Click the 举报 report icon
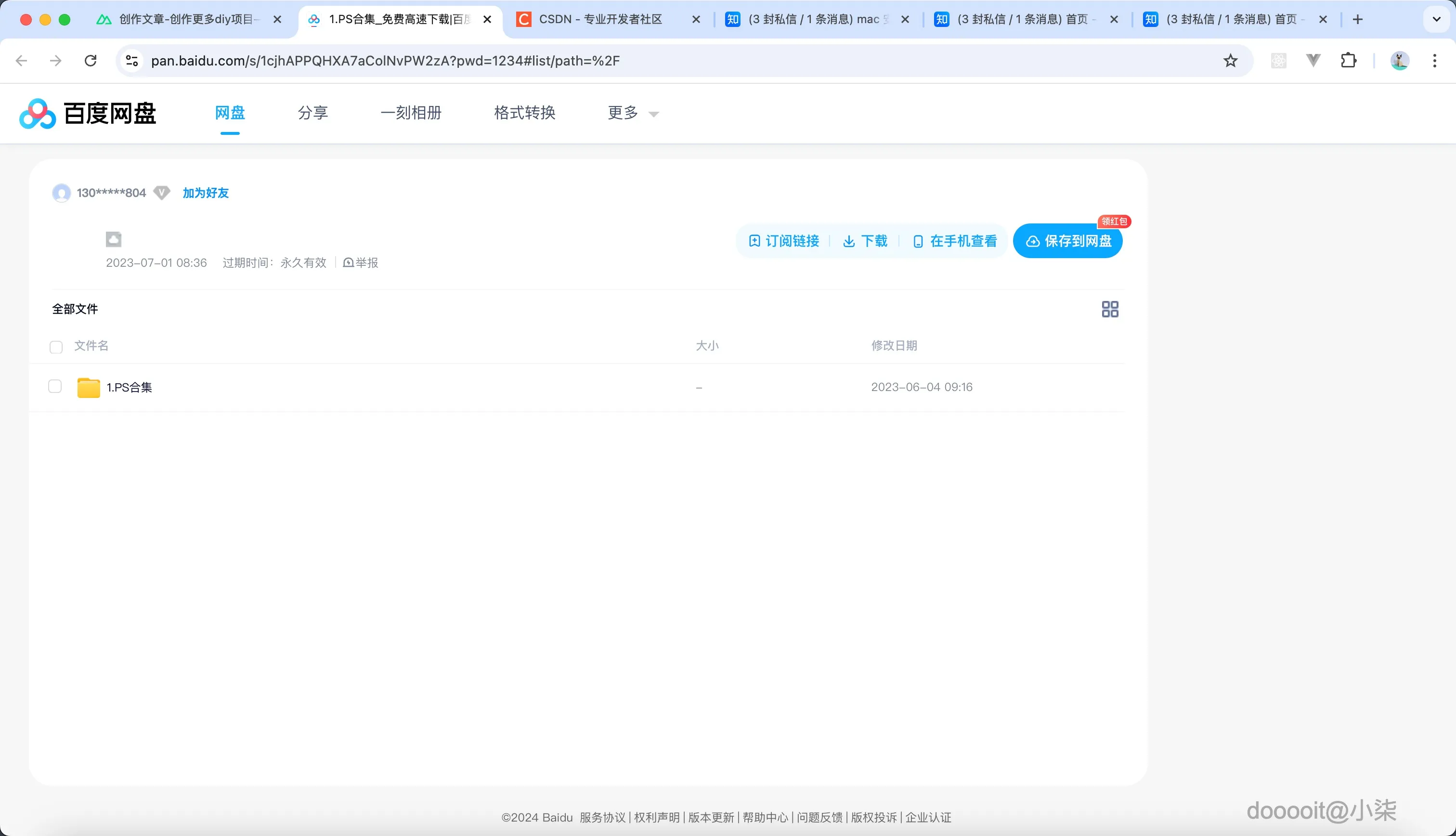The image size is (1456, 836). (x=349, y=262)
